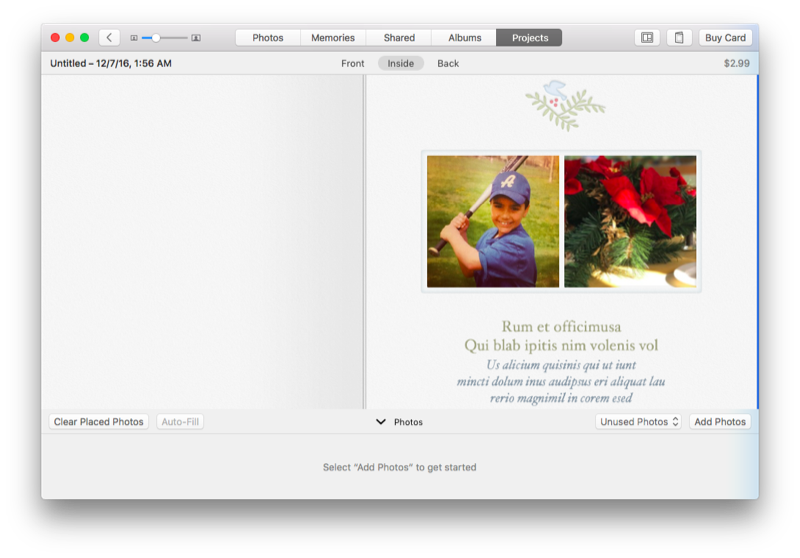
Task: Click the red close window button
Action: tap(55, 38)
